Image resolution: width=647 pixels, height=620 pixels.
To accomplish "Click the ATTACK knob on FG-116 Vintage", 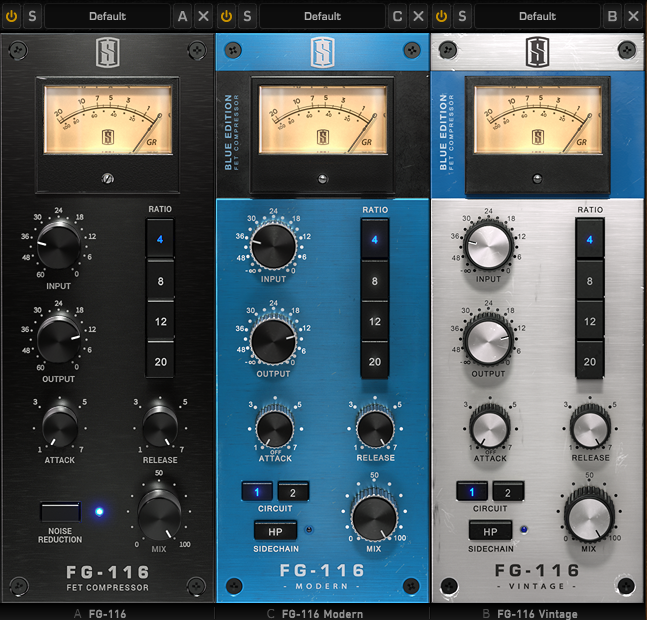I will point(490,428).
